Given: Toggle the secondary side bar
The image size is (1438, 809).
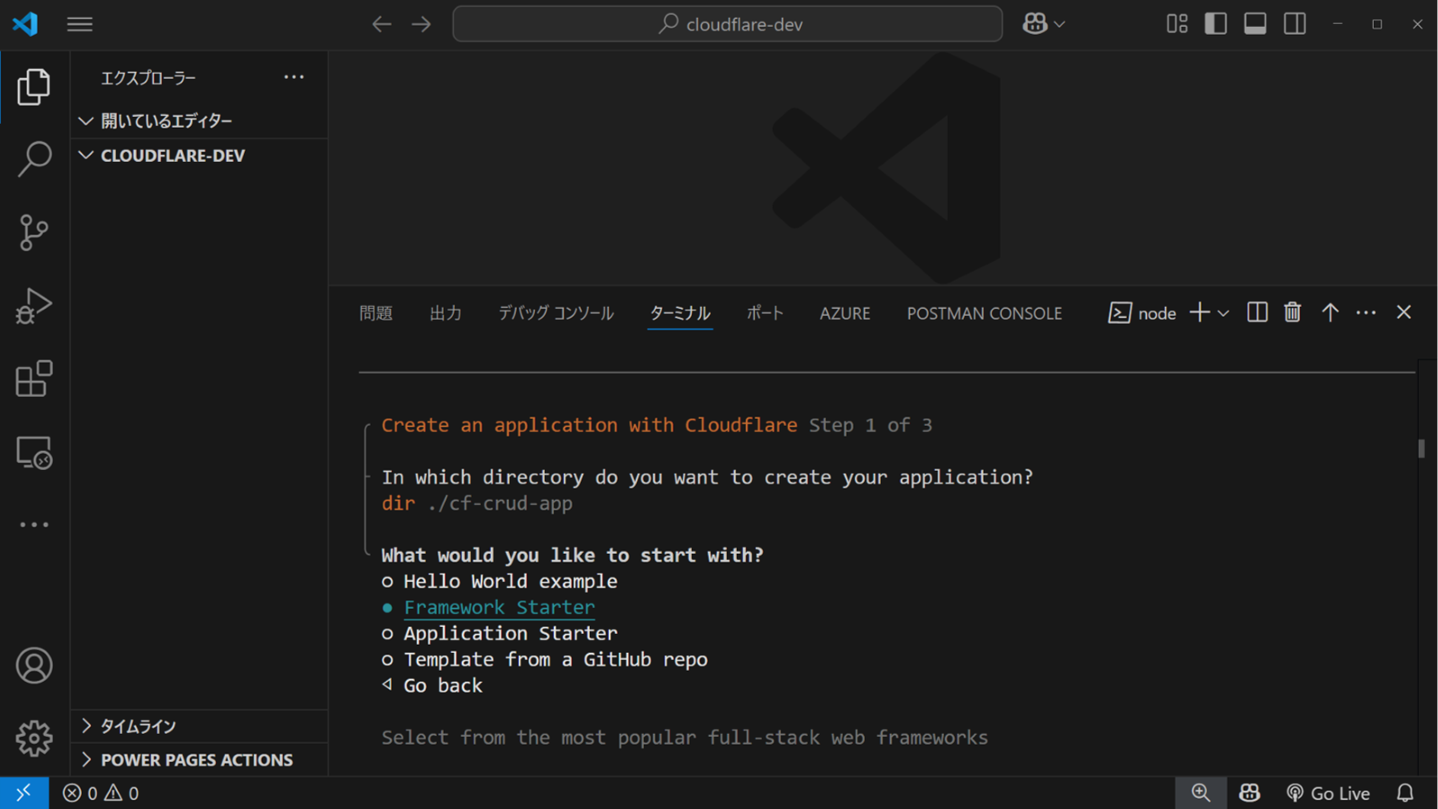Looking at the screenshot, I should (1295, 24).
